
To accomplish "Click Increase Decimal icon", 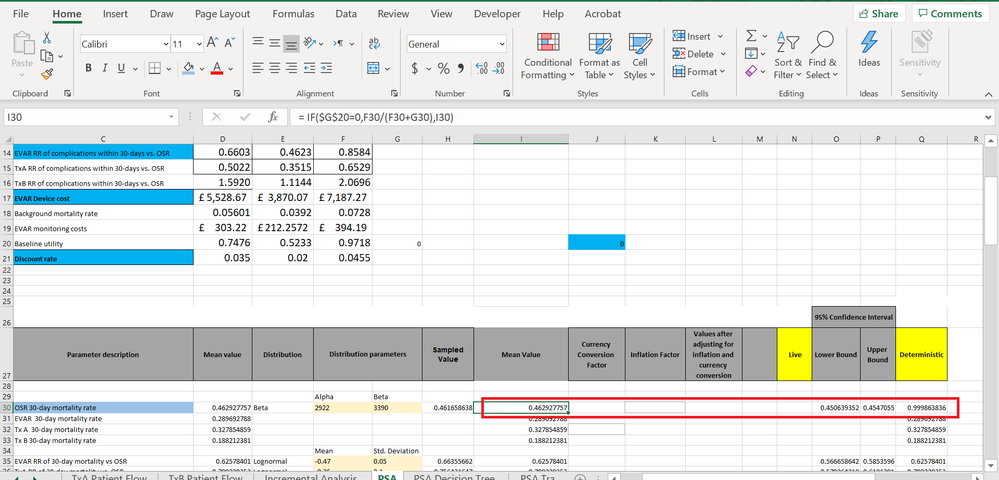I will click(x=481, y=68).
